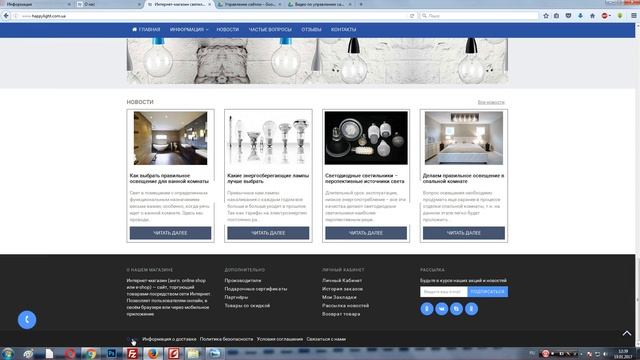Screen dimensions: 640x360
Task: Click the browser address bar
Action: point(212,16)
